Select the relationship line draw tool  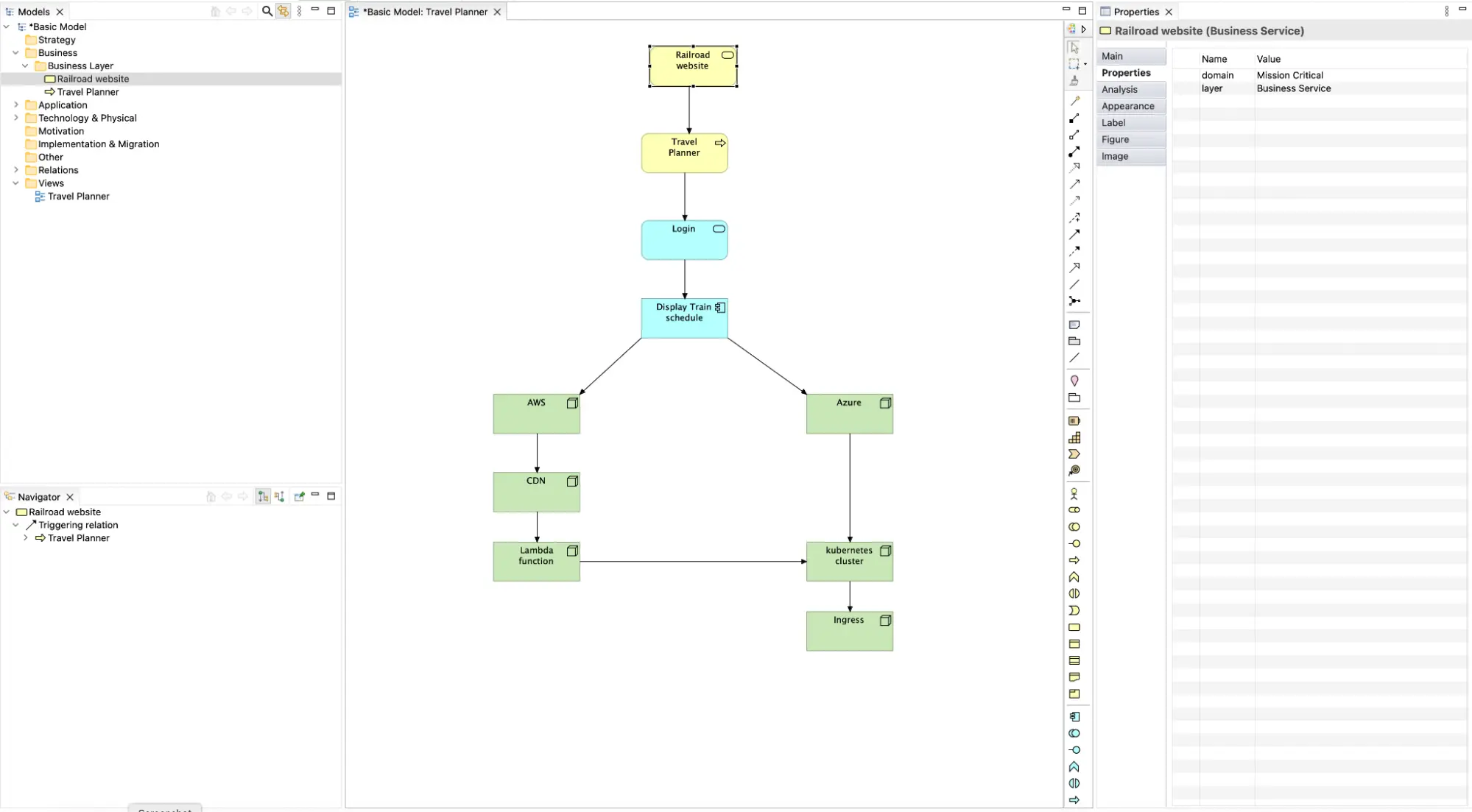pos(1075,357)
